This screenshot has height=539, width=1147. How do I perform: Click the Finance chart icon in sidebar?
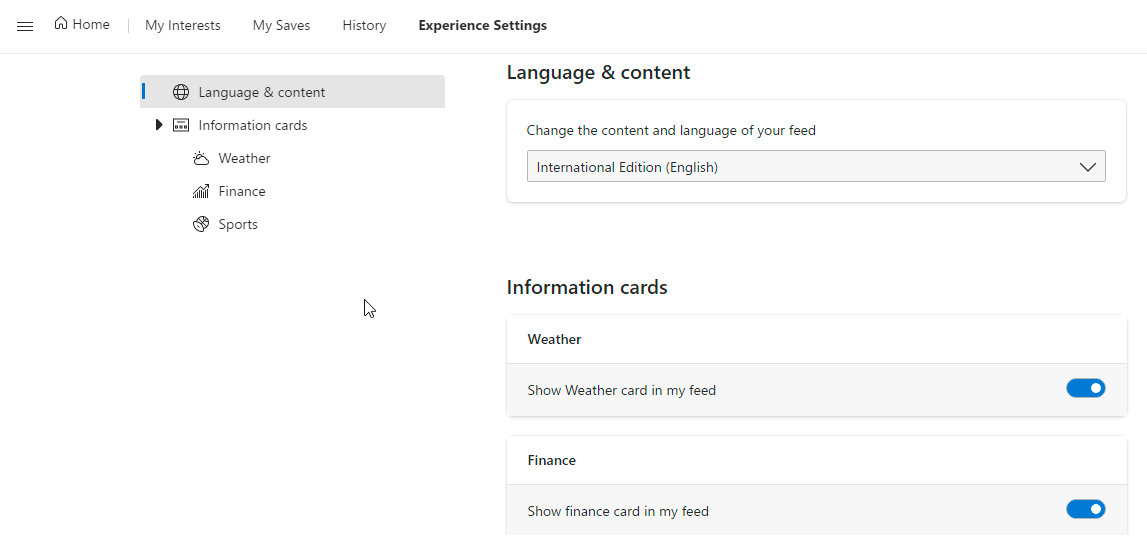201,191
